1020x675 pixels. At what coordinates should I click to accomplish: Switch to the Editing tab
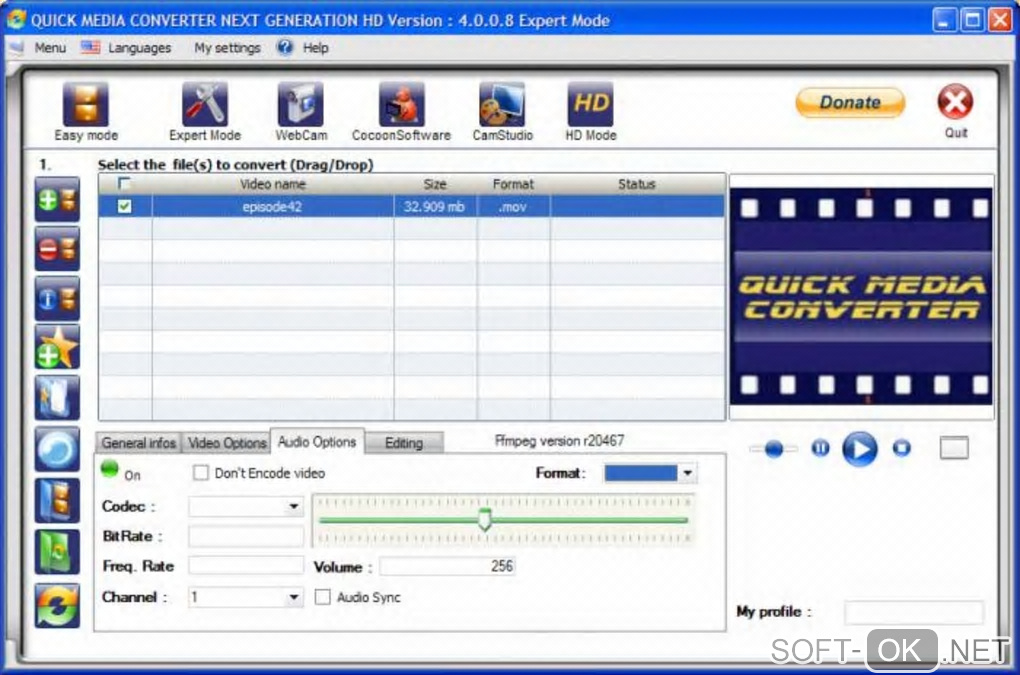click(x=404, y=443)
